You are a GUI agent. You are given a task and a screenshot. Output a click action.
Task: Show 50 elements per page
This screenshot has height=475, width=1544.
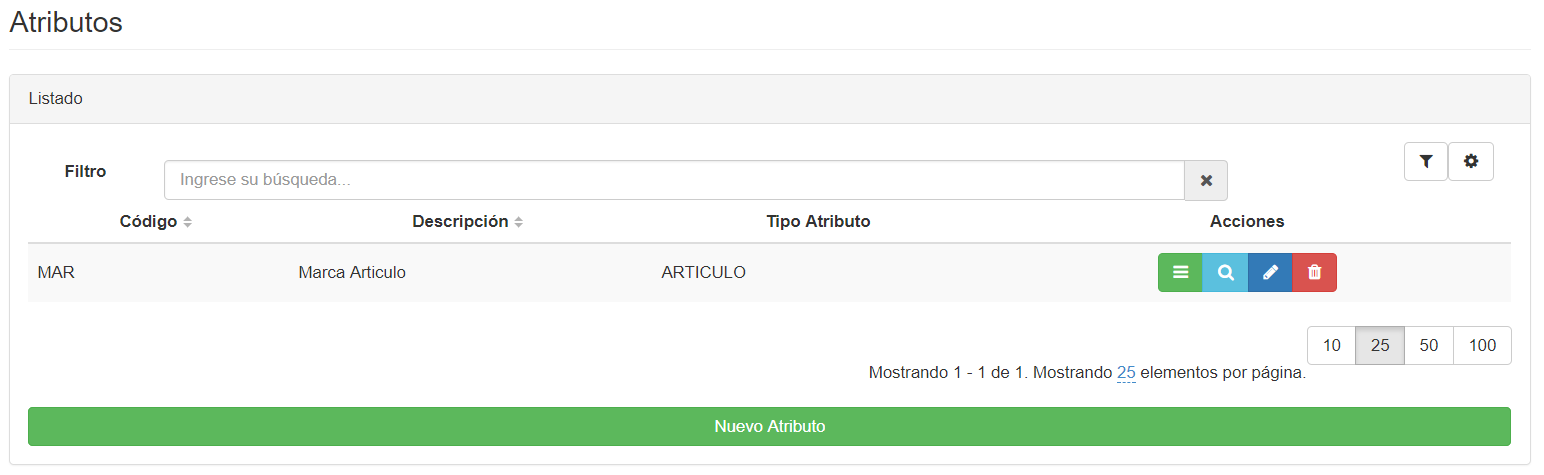click(1429, 345)
